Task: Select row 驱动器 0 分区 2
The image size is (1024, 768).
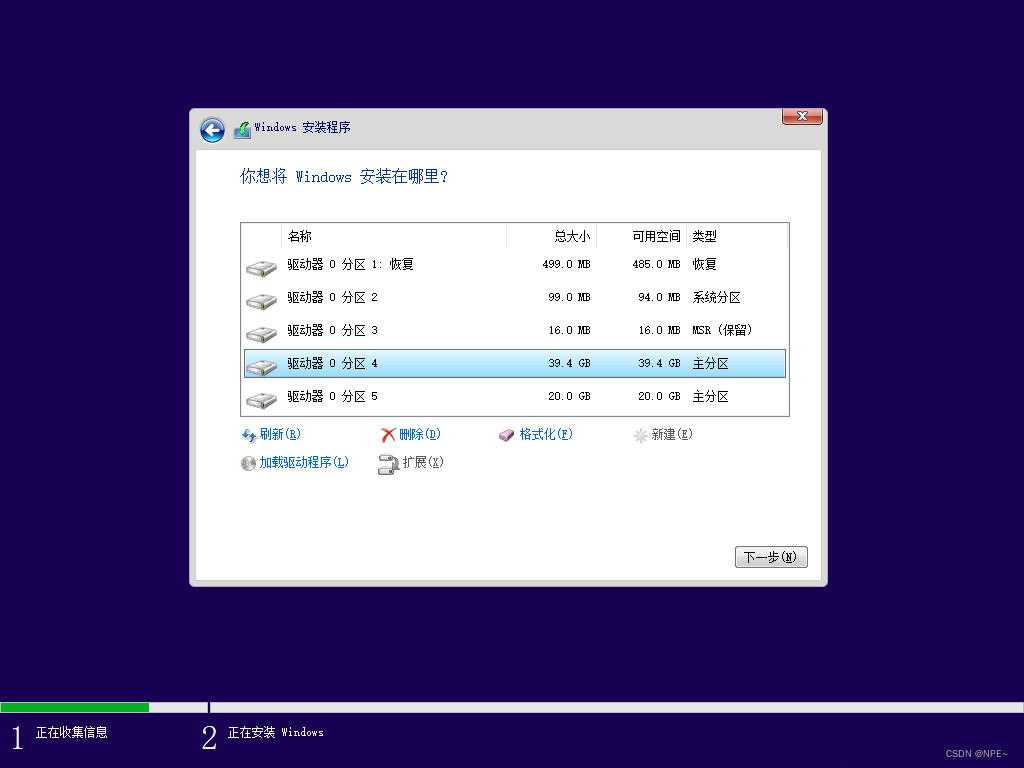Action: point(515,298)
